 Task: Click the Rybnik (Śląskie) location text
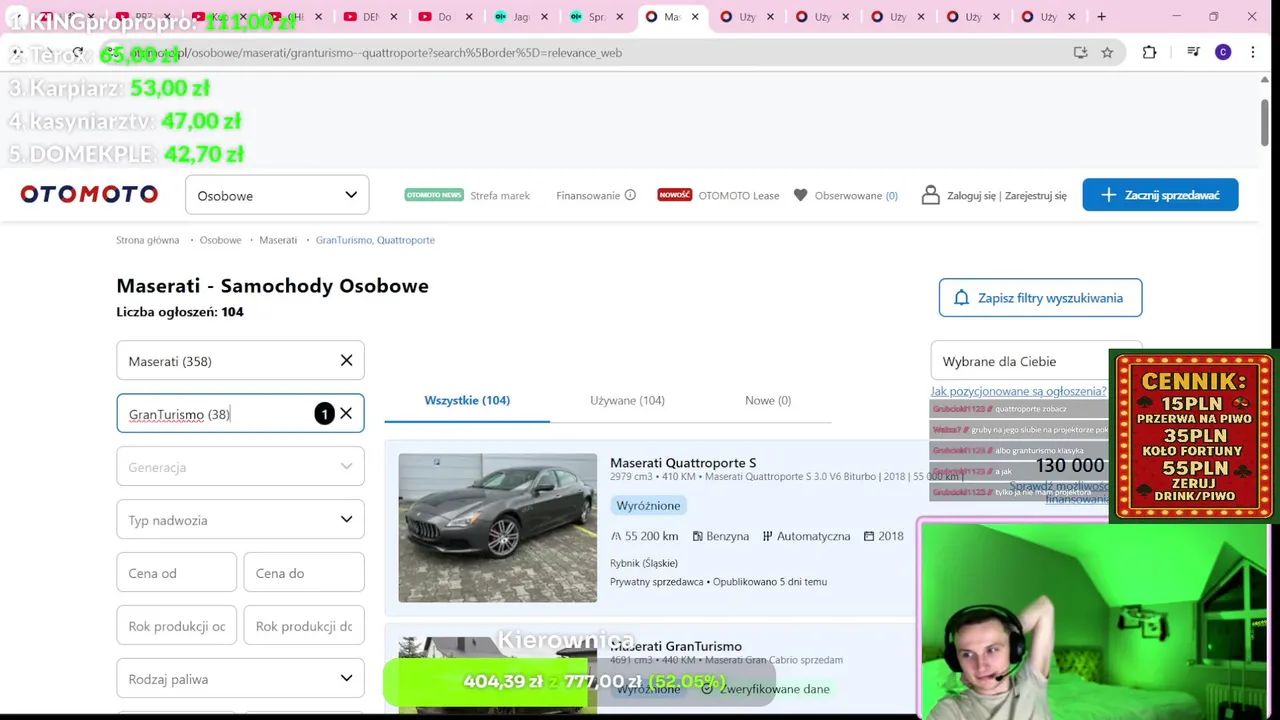coord(644,563)
